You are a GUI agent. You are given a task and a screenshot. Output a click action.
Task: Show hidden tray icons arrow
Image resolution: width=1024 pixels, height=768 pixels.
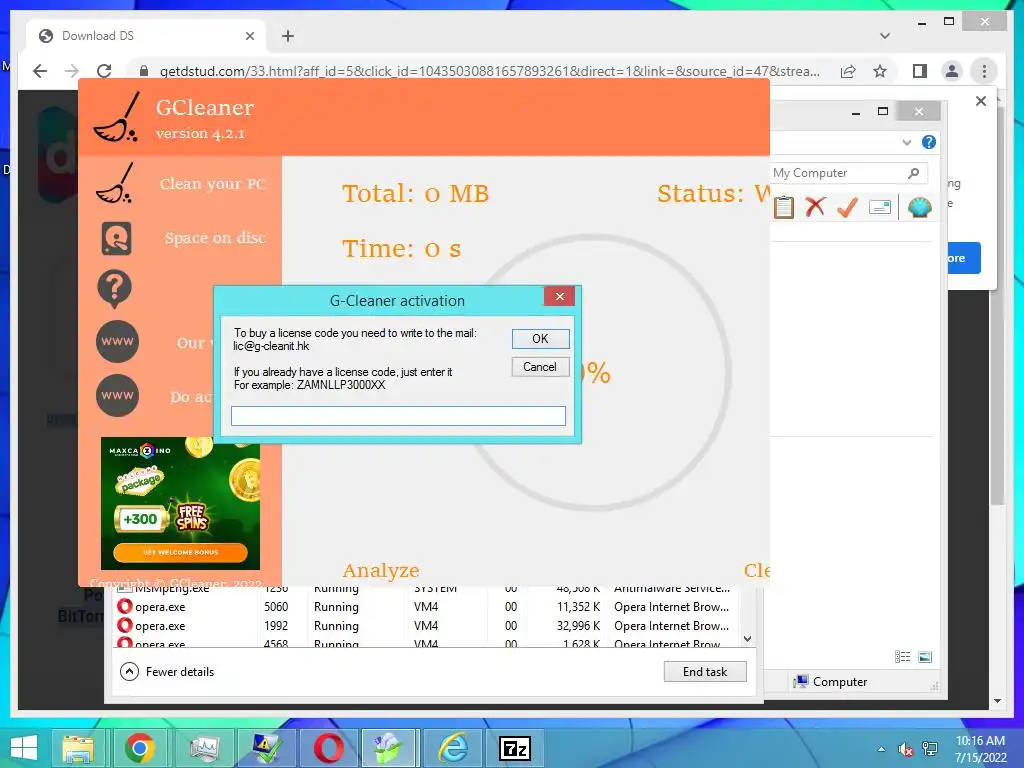(x=881, y=749)
